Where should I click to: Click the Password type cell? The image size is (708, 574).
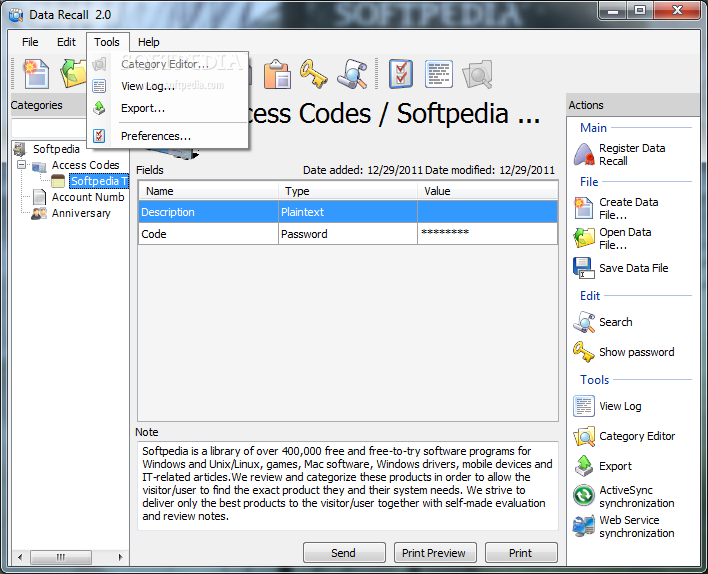(x=348, y=234)
